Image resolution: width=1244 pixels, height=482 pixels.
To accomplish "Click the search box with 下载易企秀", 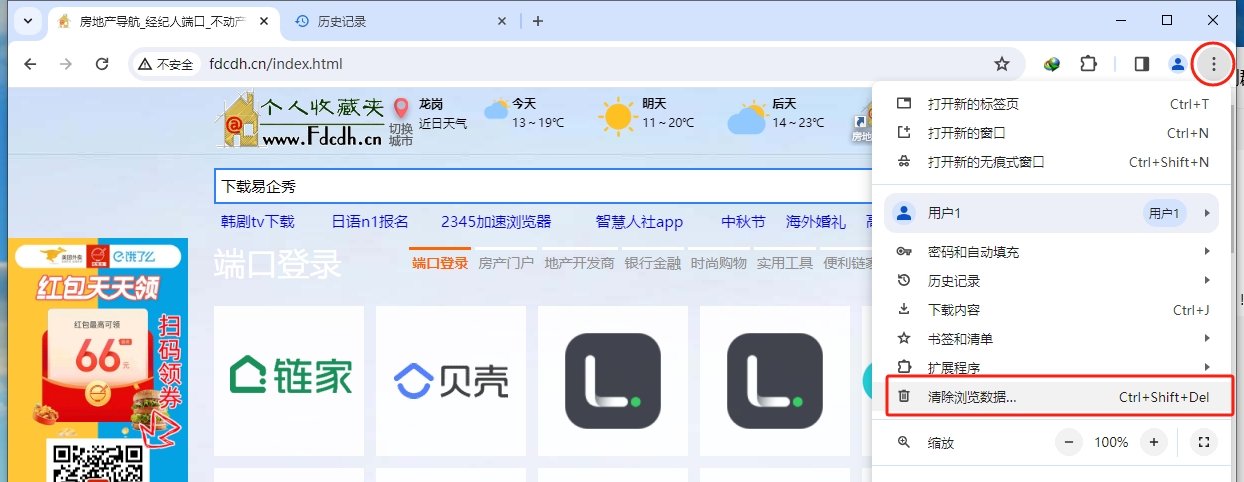I will 545,186.
